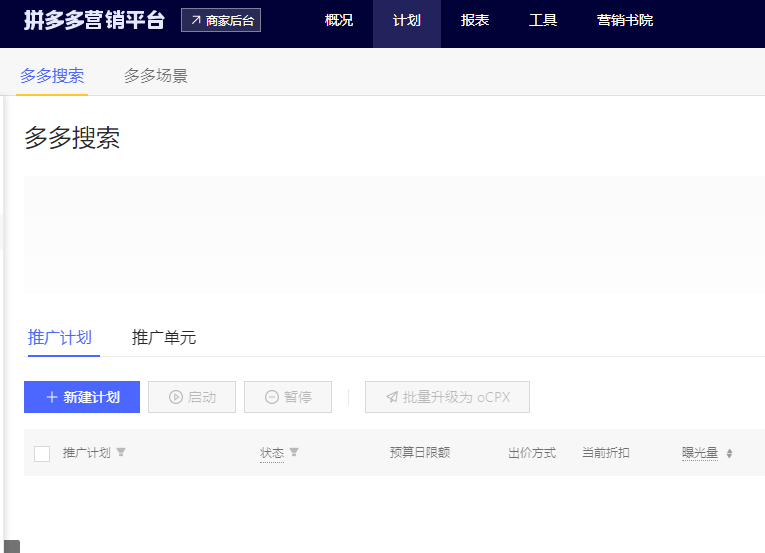
Task: Tick the select-all checkbox in table header
Action: pyautogui.click(x=42, y=453)
